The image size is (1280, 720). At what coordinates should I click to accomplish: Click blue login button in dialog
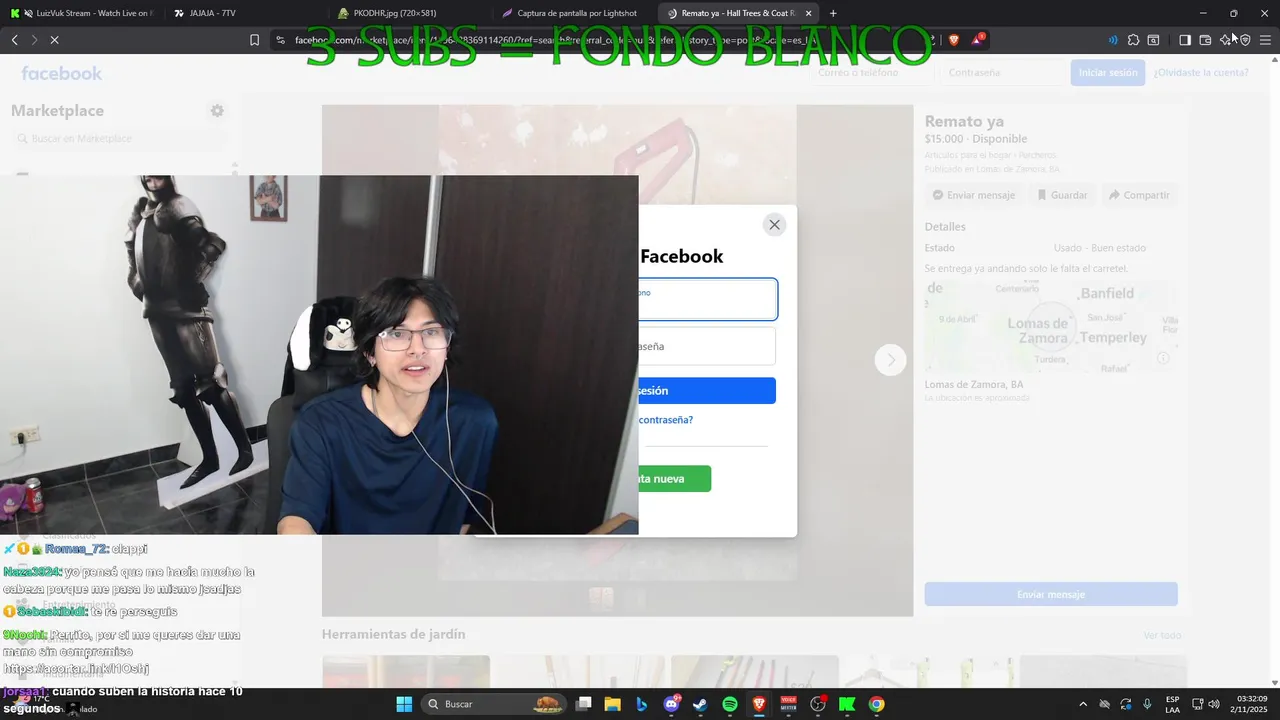(707, 391)
